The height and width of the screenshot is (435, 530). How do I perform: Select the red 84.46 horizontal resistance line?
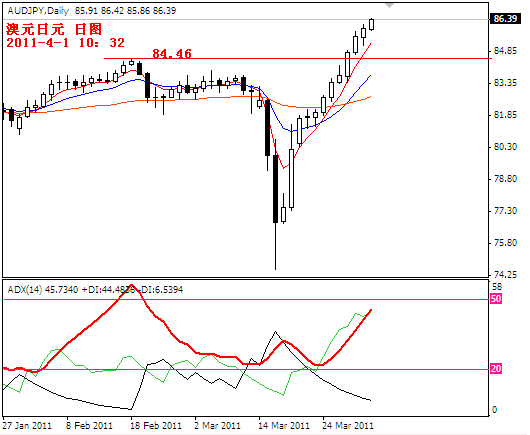click(x=297, y=58)
